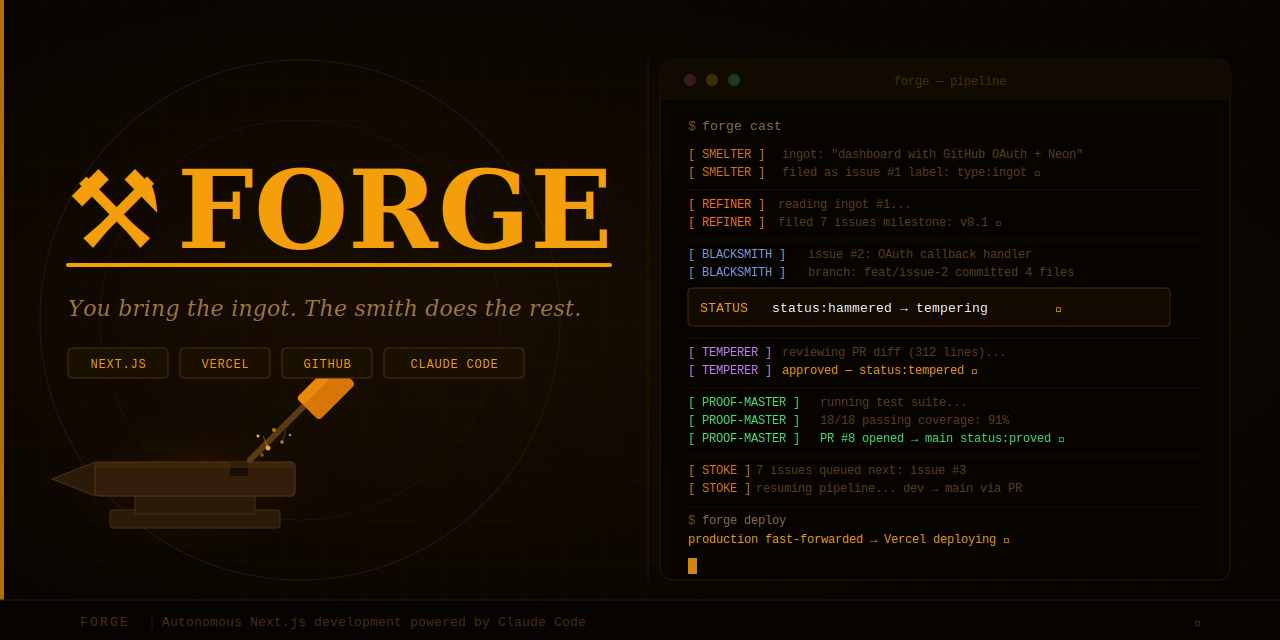Click the TEMPERER line "reviewing PR diff (312 lines)"
The width and height of the screenshot is (1280, 640).
pyautogui.click(x=847, y=353)
